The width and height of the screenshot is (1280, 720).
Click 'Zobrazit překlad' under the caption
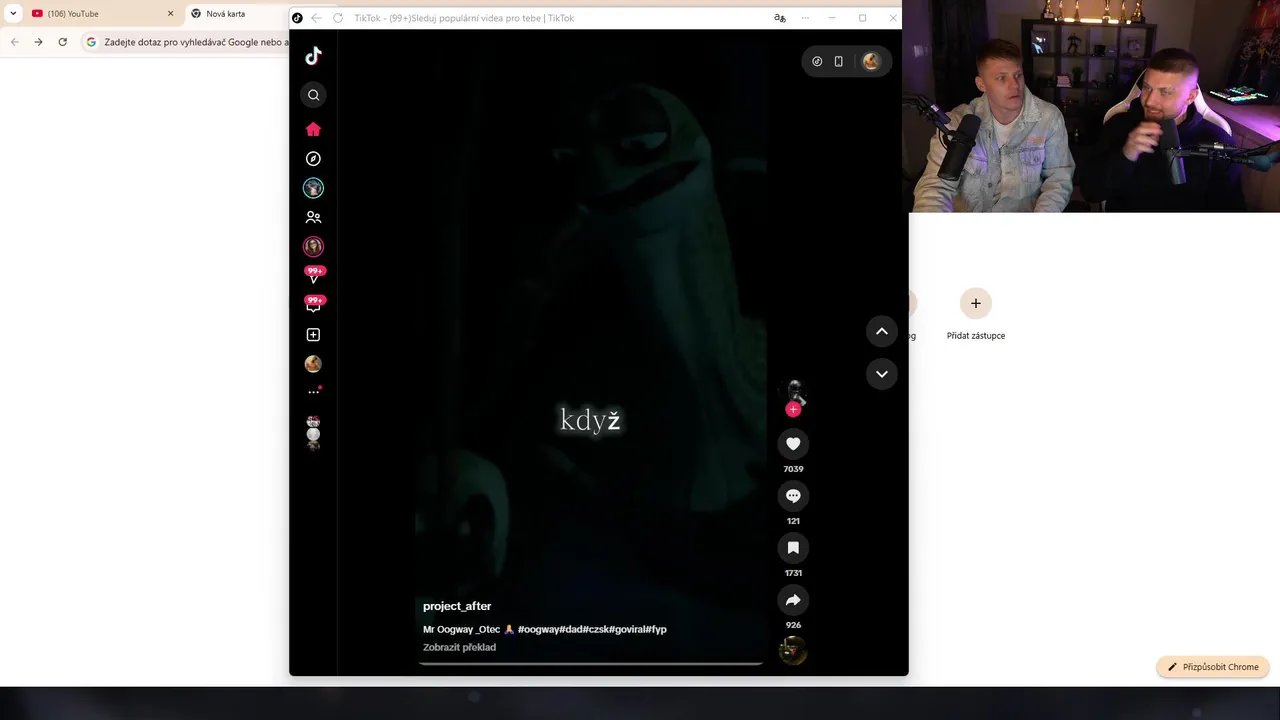tap(459, 647)
